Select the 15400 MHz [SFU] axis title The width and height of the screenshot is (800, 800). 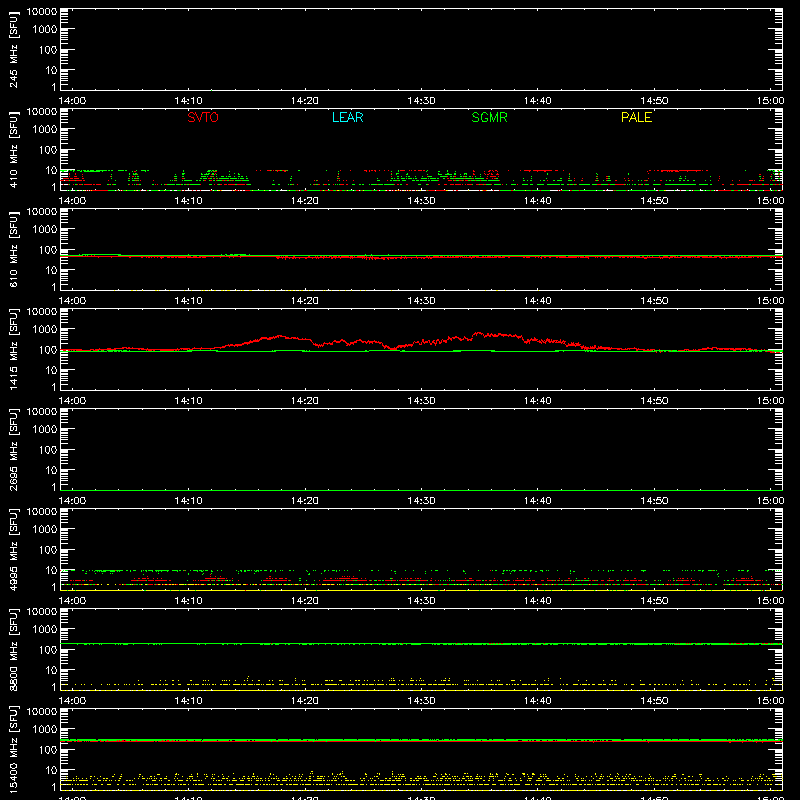pyautogui.click(x=13, y=750)
